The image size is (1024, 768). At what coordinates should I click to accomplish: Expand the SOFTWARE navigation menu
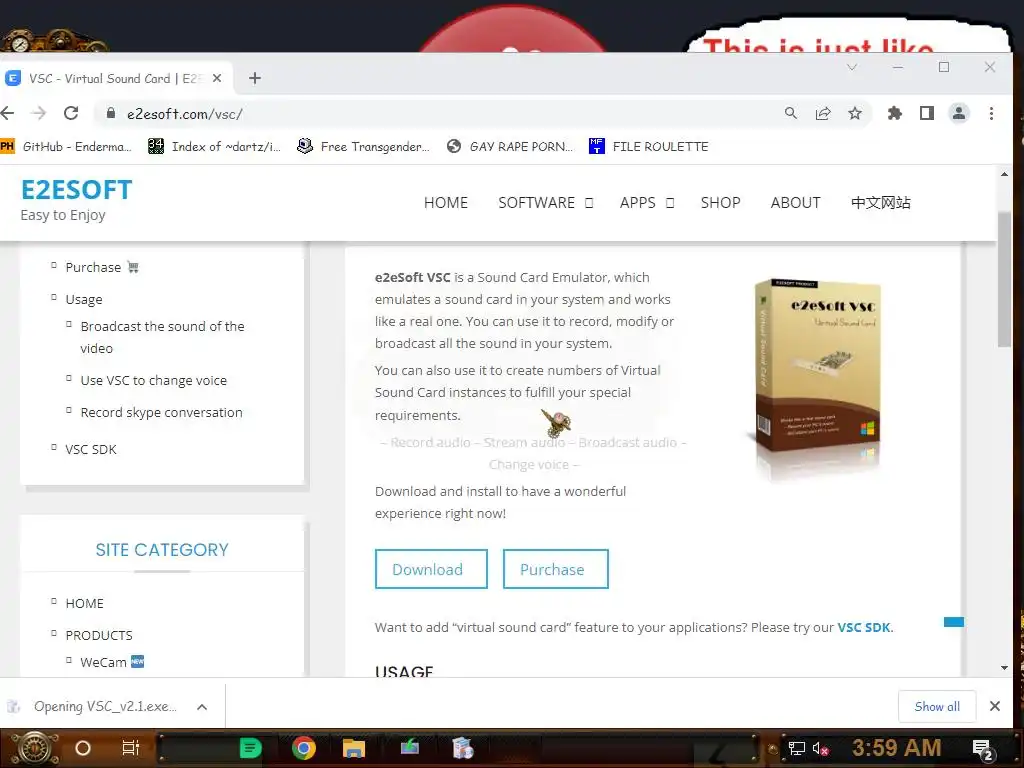click(x=545, y=203)
